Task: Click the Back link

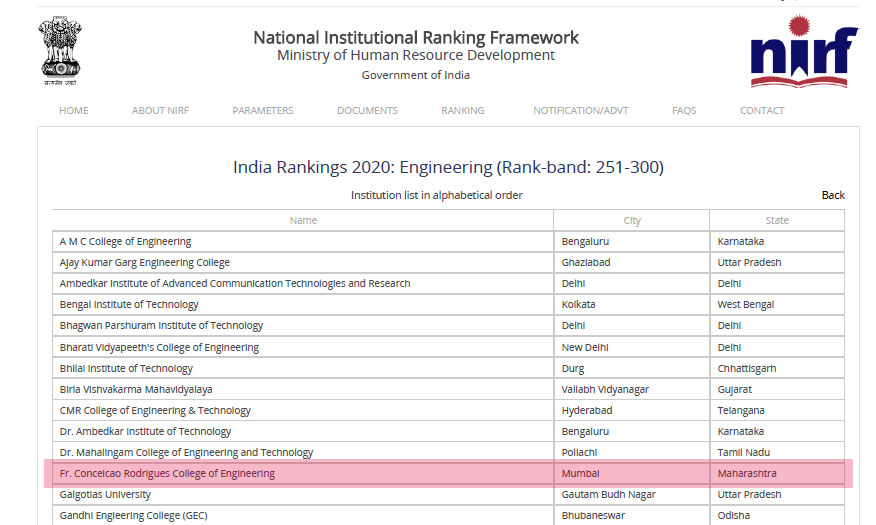Action: coord(833,195)
